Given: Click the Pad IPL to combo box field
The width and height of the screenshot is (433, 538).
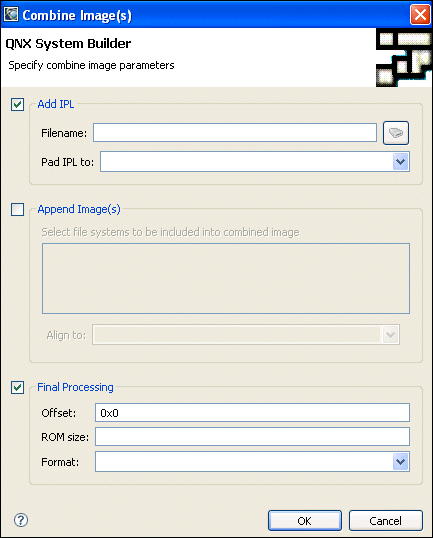Looking at the screenshot, I should [x=255, y=162].
